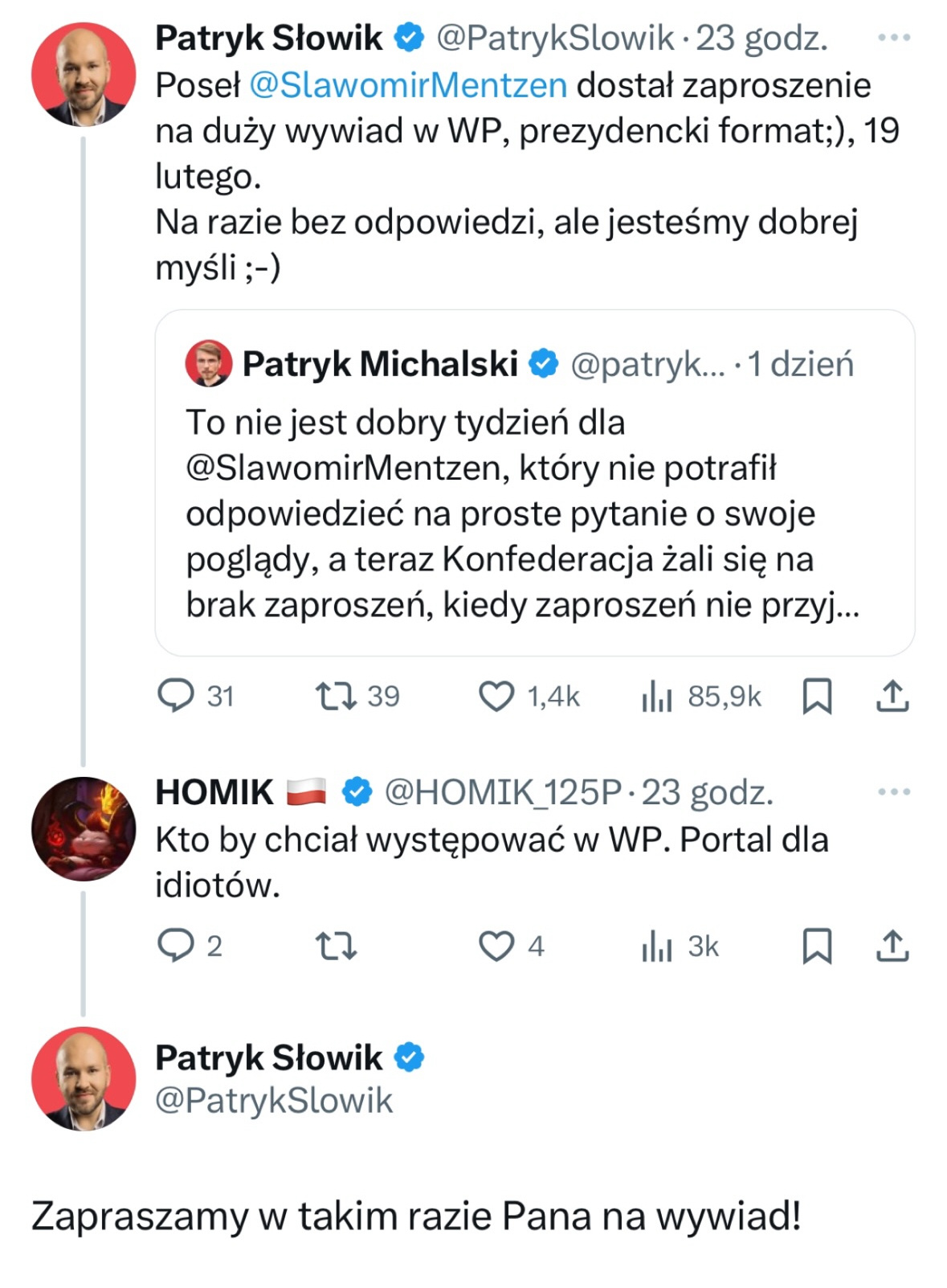This screenshot has width=947, height=1288.
Task: Open more options on Słowik's top tweet
Action: (893, 38)
